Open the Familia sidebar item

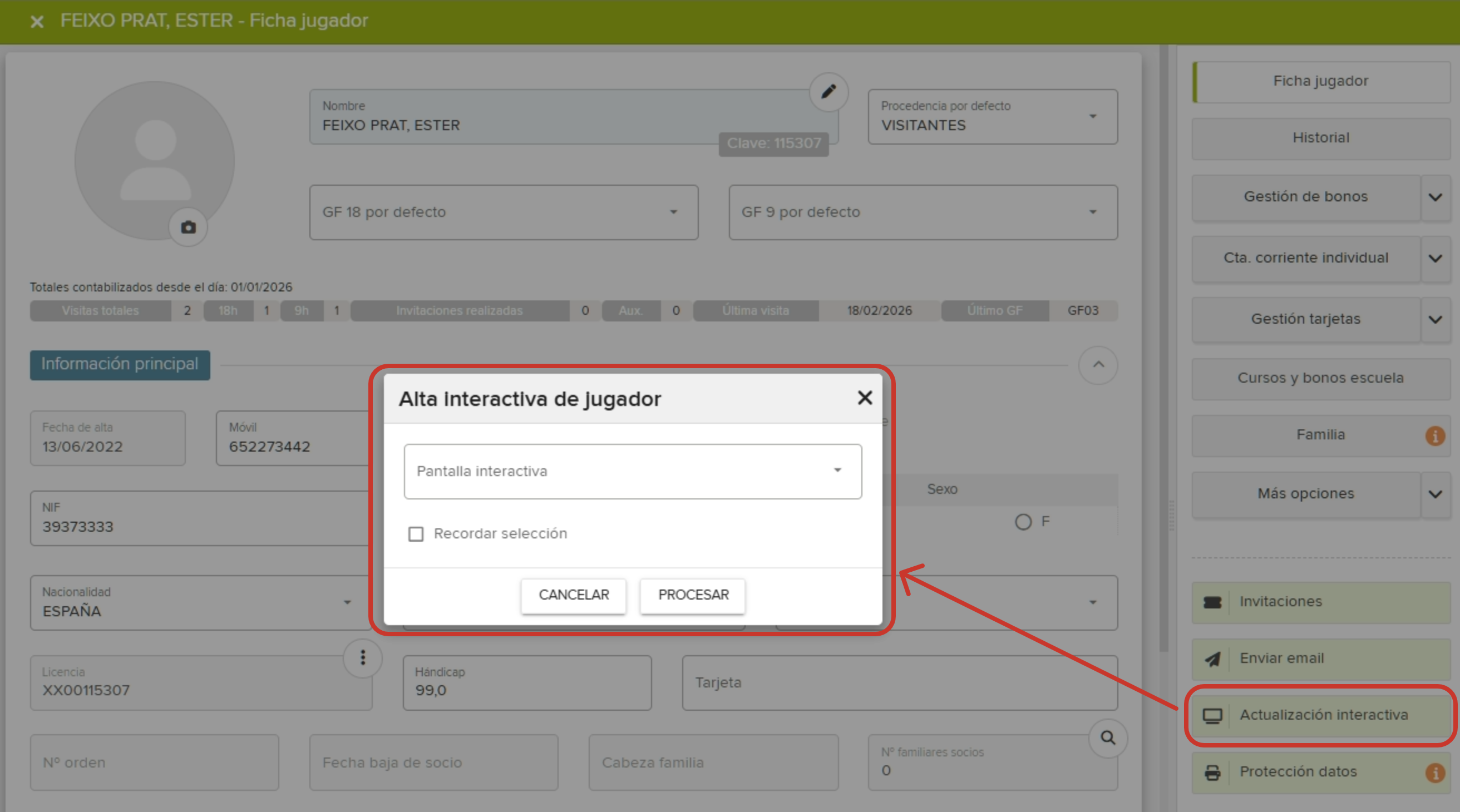(1320, 435)
